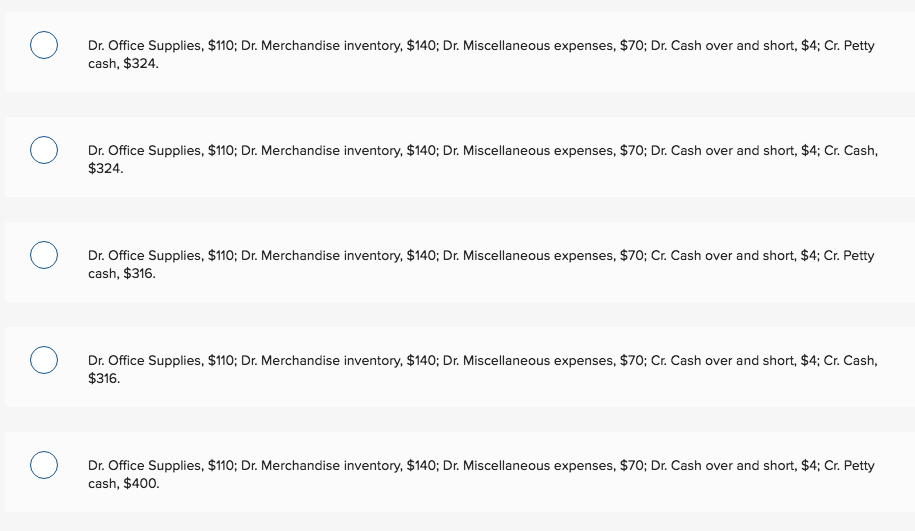Mark the fourth answer choice circle
915x531 pixels.
point(42,360)
